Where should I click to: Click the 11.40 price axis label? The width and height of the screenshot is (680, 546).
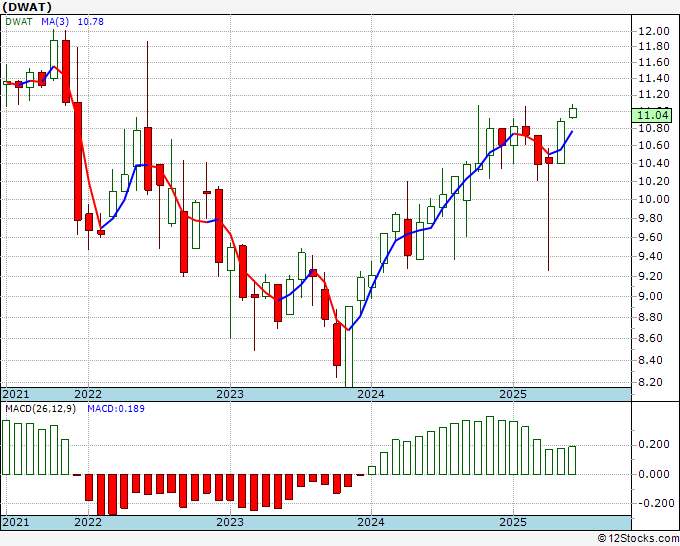(654, 78)
